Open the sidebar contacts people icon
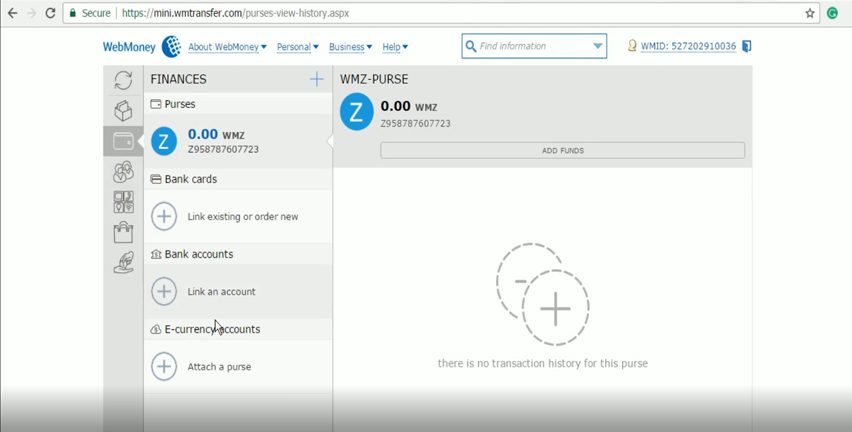 [123, 172]
